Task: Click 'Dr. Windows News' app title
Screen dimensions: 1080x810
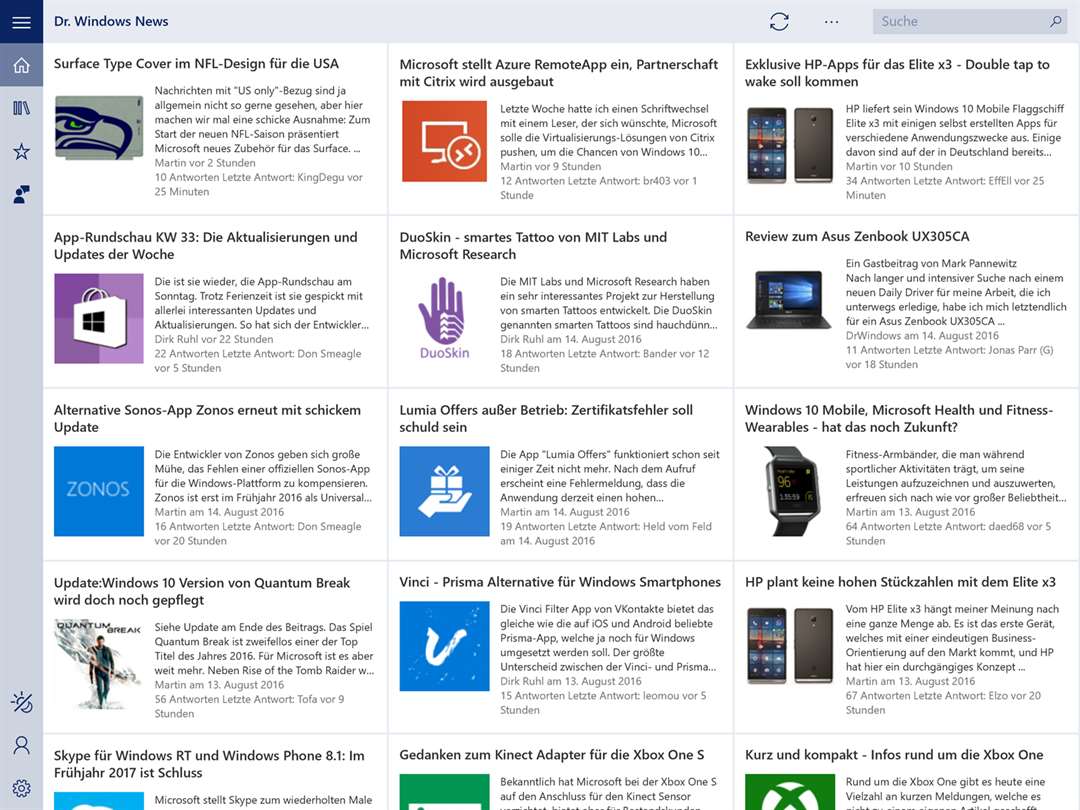Action: 111,21
